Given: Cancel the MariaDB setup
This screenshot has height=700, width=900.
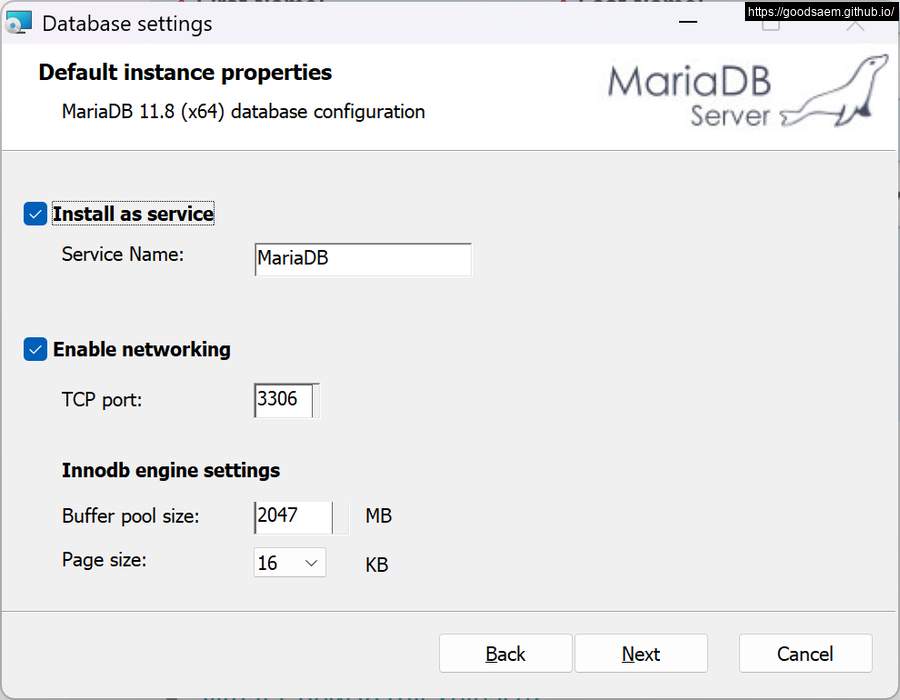Looking at the screenshot, I should point(805,654).
